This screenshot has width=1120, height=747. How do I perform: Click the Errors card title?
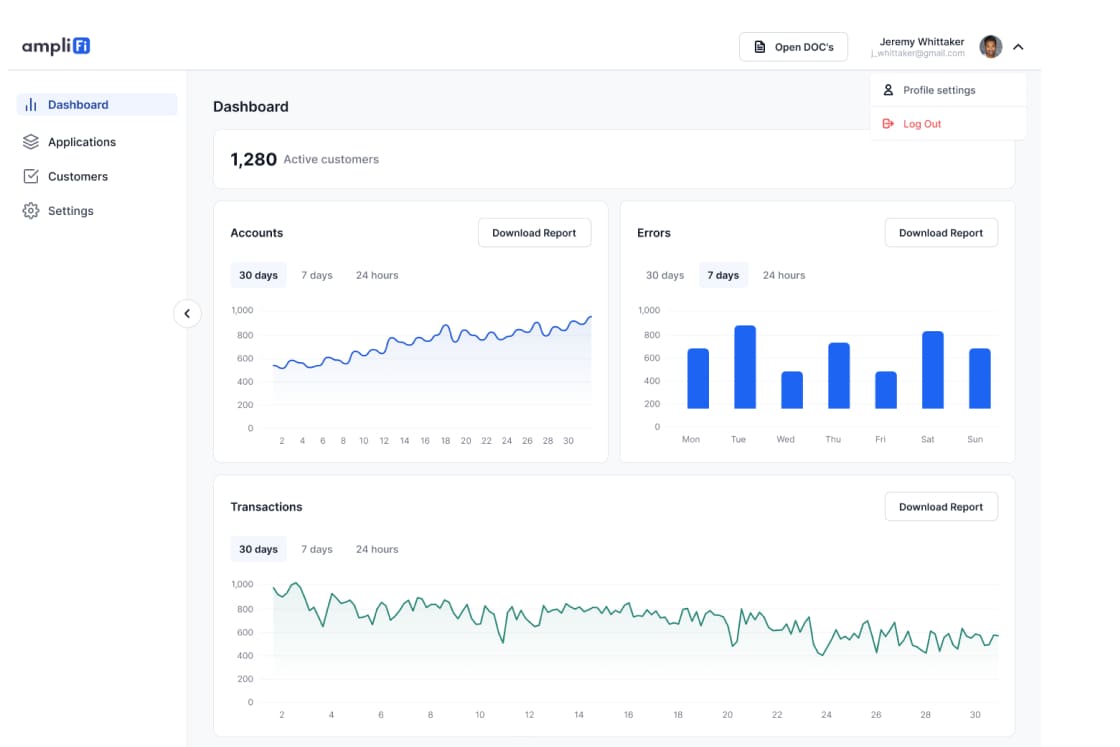[654, 233]
